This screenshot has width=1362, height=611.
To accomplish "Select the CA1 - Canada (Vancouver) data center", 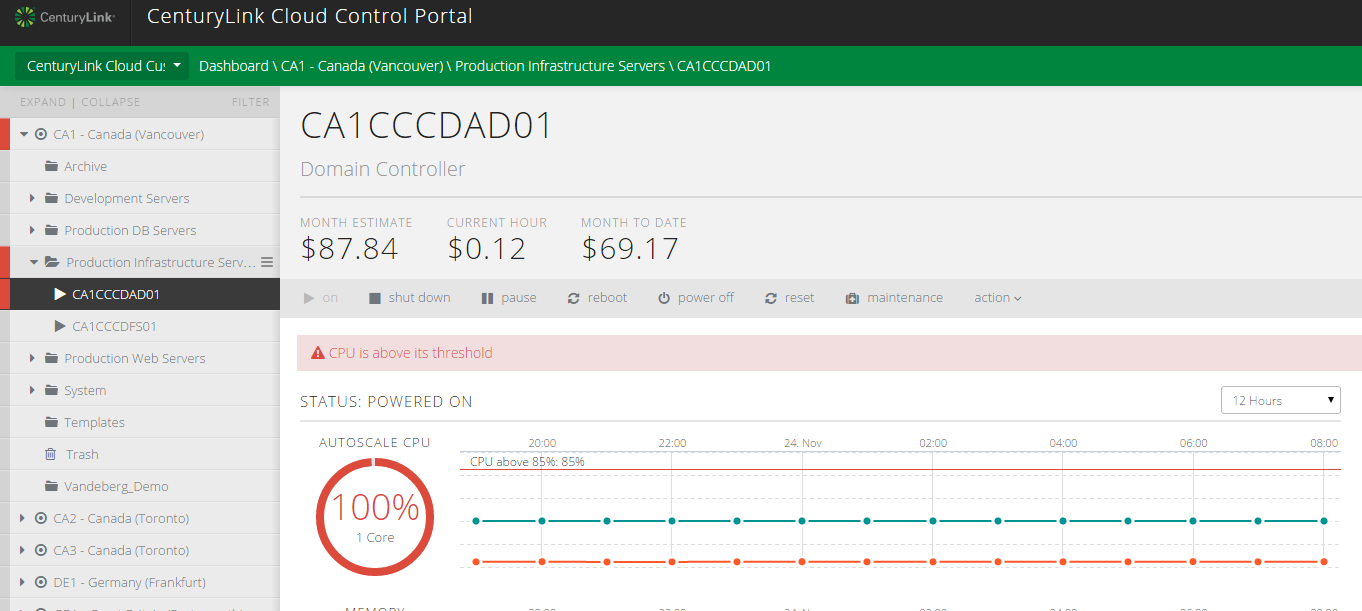I will tap(129, 134).
